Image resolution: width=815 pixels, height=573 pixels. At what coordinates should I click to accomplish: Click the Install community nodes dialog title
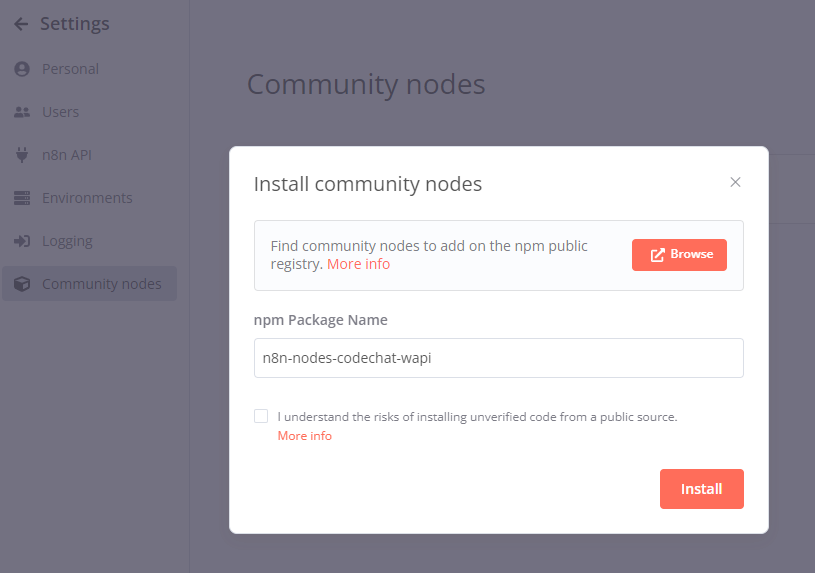click(368, 184)
